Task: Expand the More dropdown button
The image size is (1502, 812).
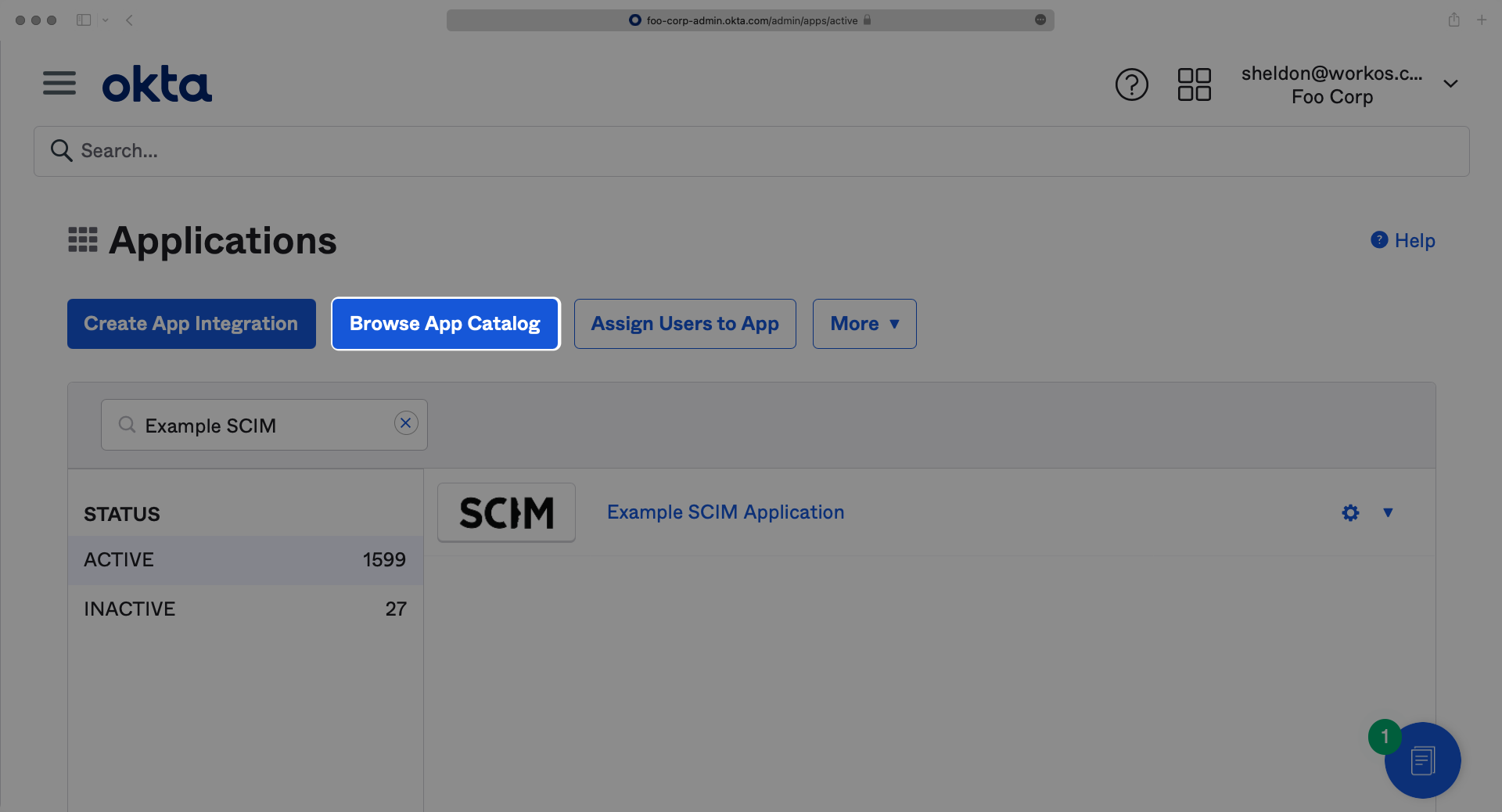Action: 864,324
